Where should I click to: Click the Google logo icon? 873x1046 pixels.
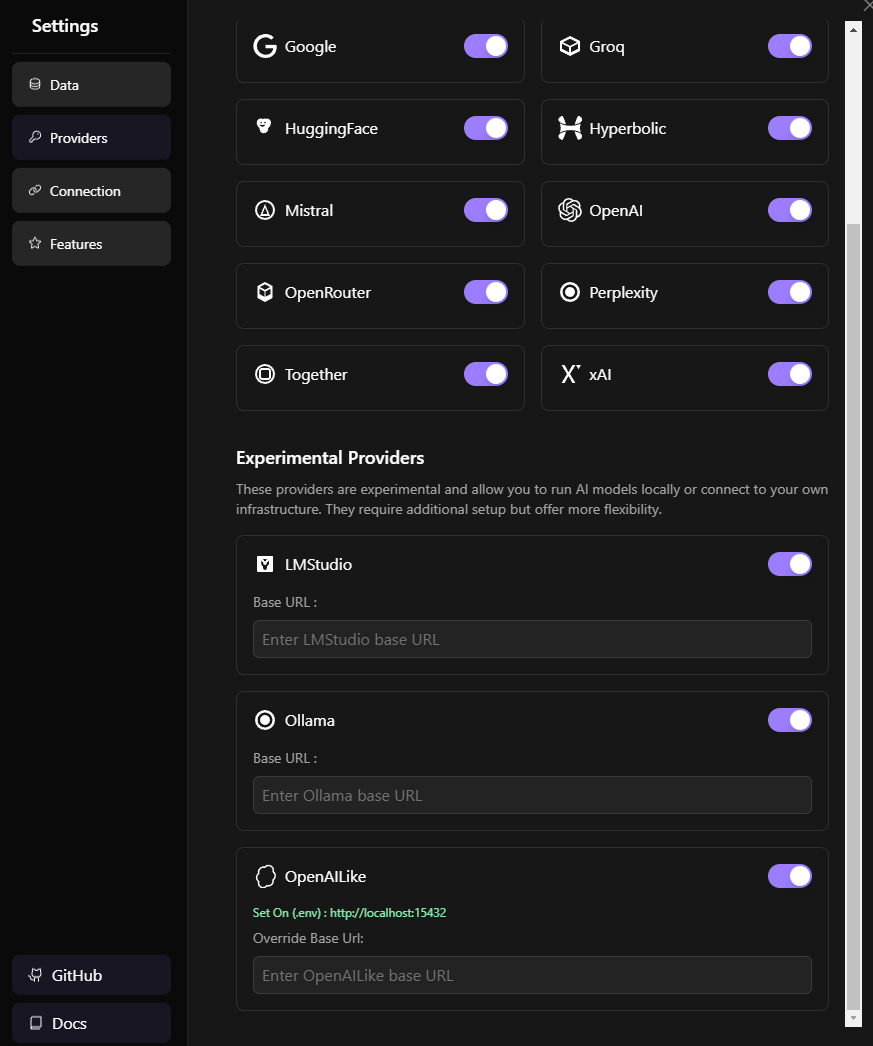pos(265,46)
